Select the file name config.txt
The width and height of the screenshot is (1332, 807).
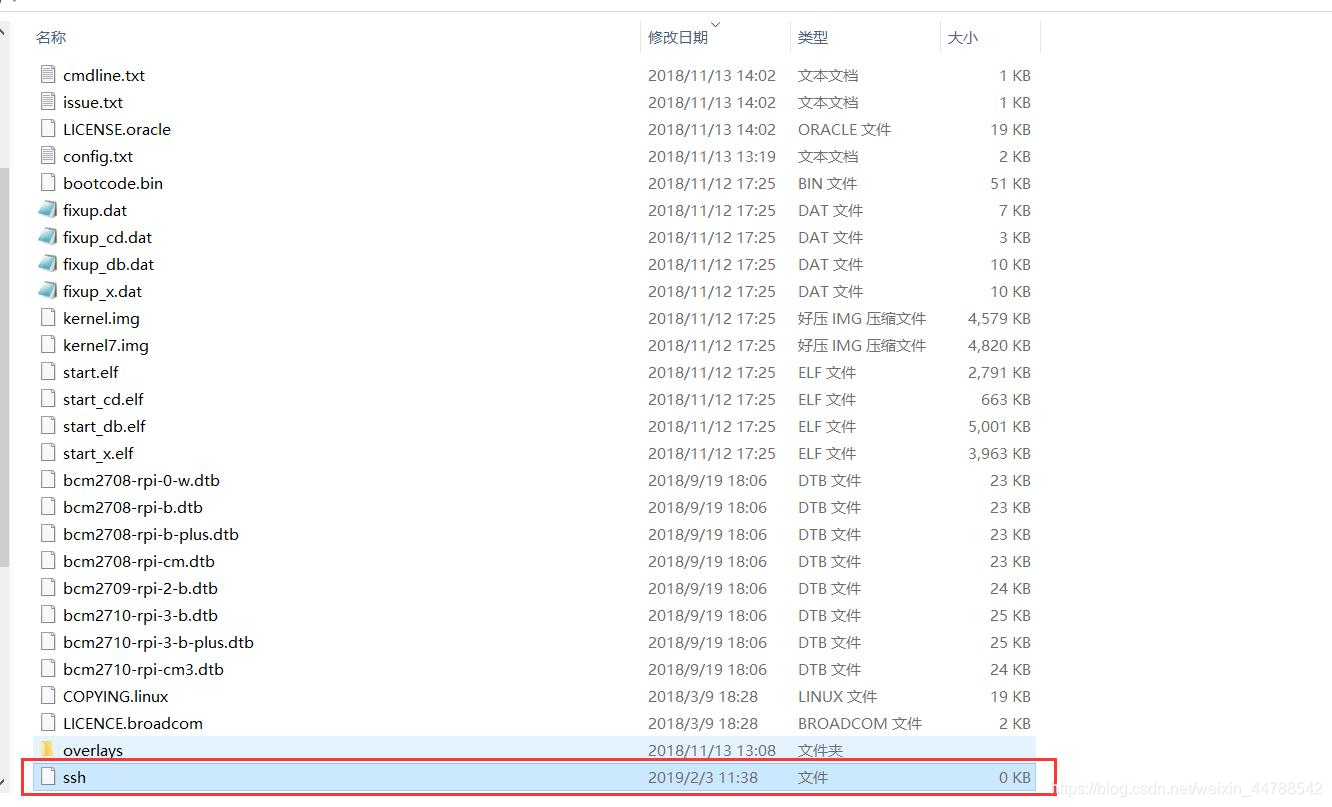coord(98,156)
